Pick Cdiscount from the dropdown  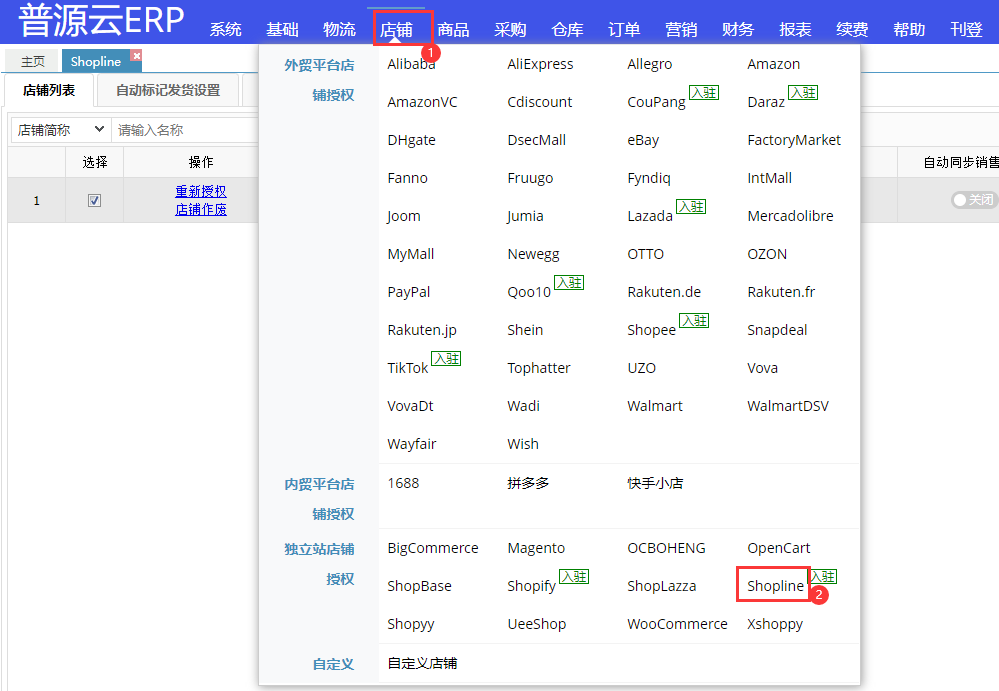540,102
